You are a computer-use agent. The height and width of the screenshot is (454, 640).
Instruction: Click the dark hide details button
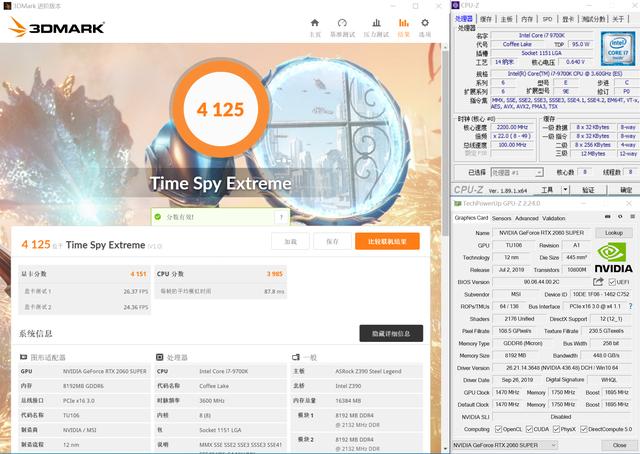click(391, 334)
